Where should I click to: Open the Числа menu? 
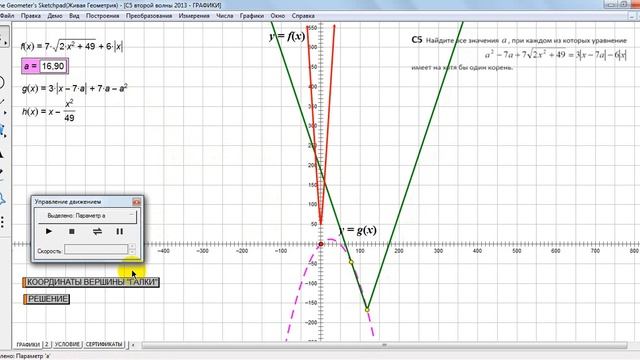[x=224, y=16]
